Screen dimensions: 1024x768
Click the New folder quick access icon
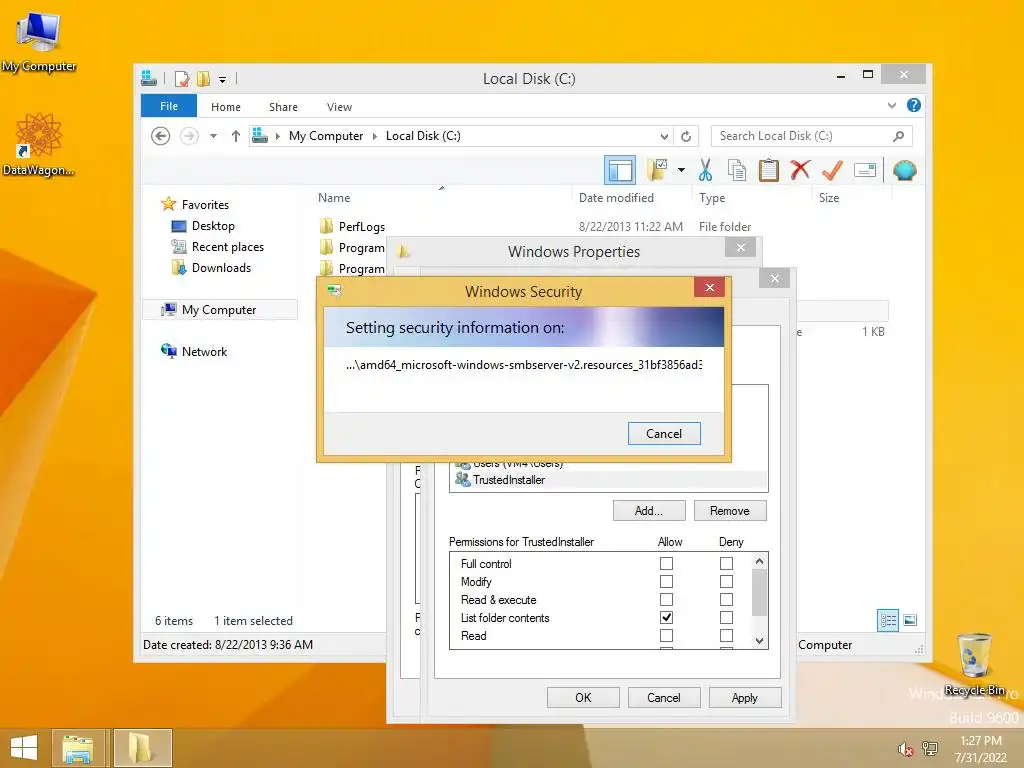point(204,79)
